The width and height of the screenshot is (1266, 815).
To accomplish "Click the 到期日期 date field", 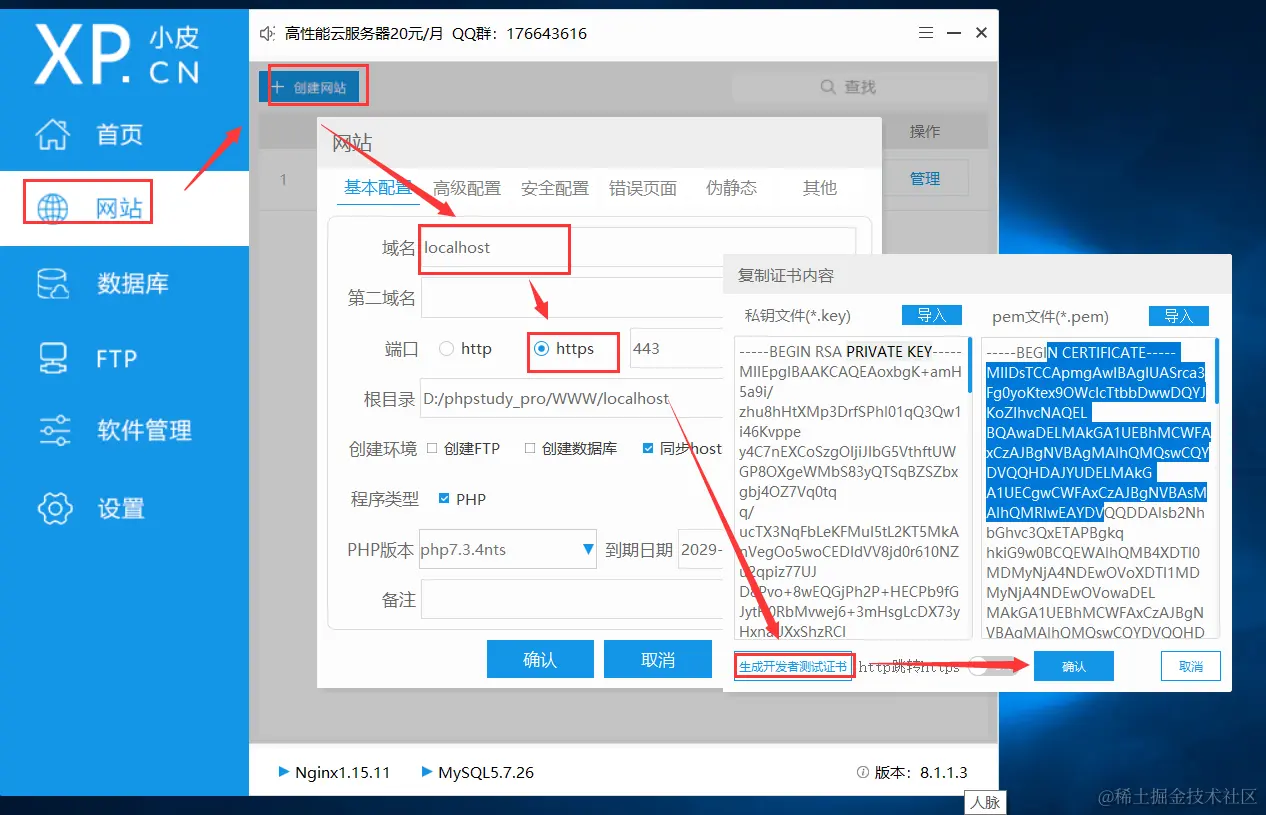I will point(701,549).
